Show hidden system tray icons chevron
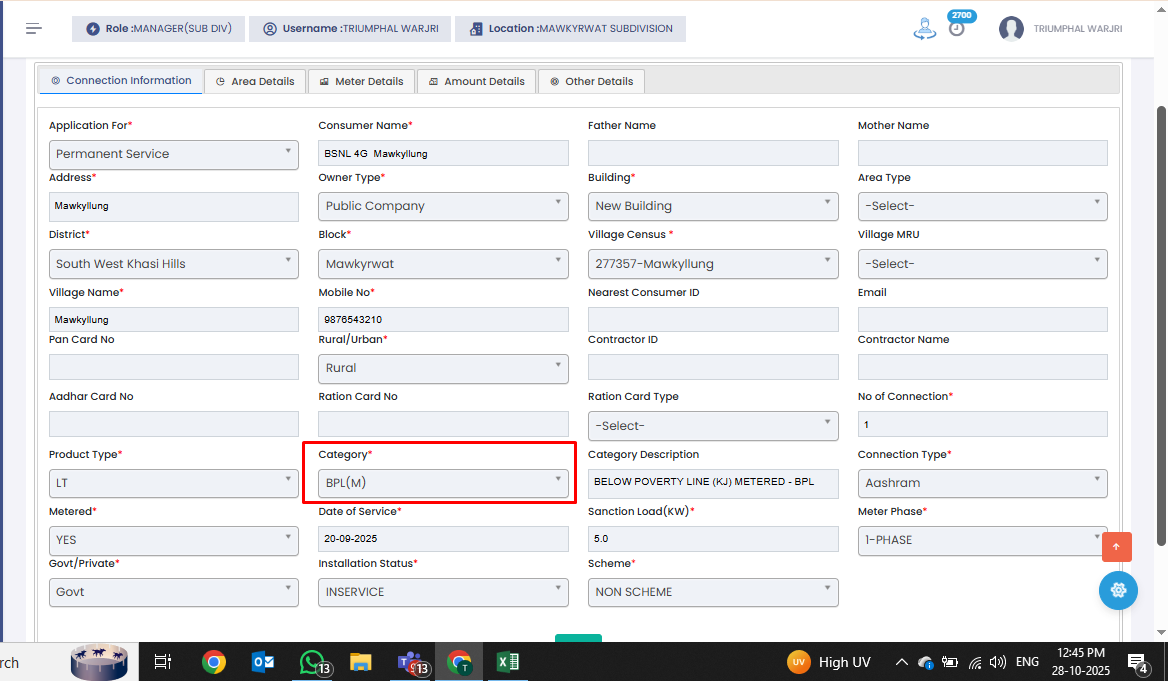 (901, 662)
